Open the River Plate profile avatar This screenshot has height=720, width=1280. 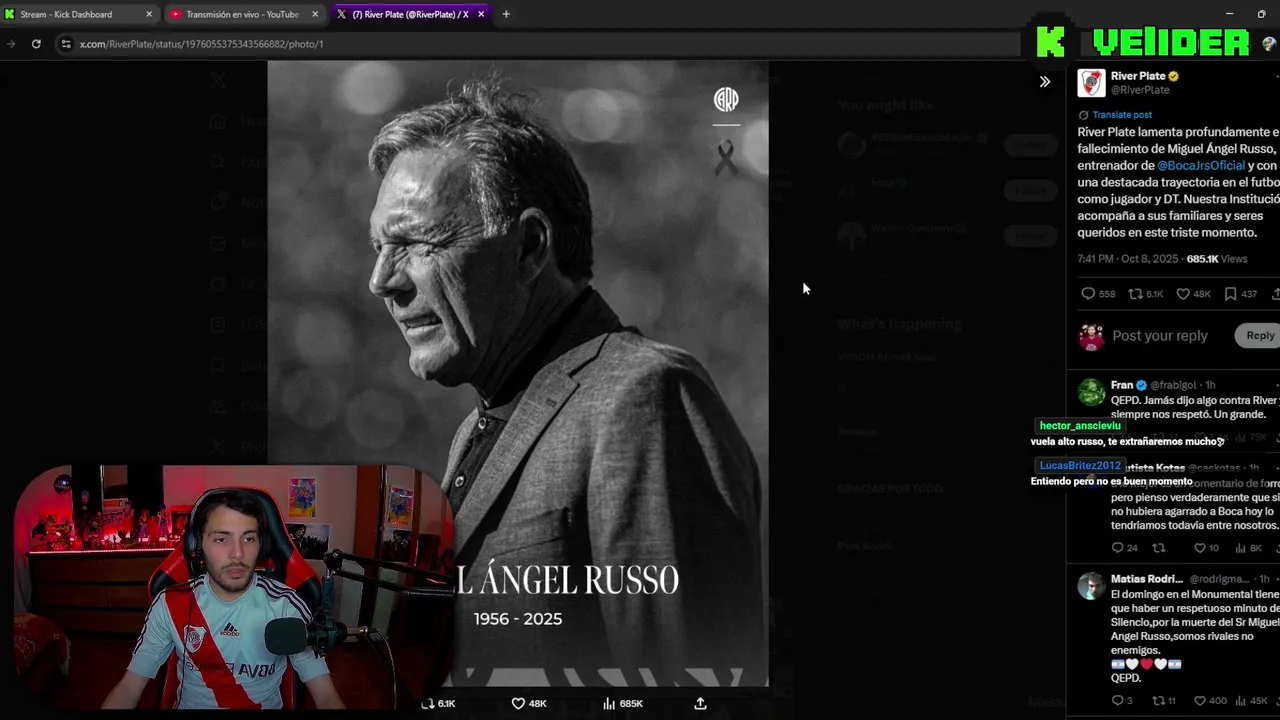point(1091,83)
